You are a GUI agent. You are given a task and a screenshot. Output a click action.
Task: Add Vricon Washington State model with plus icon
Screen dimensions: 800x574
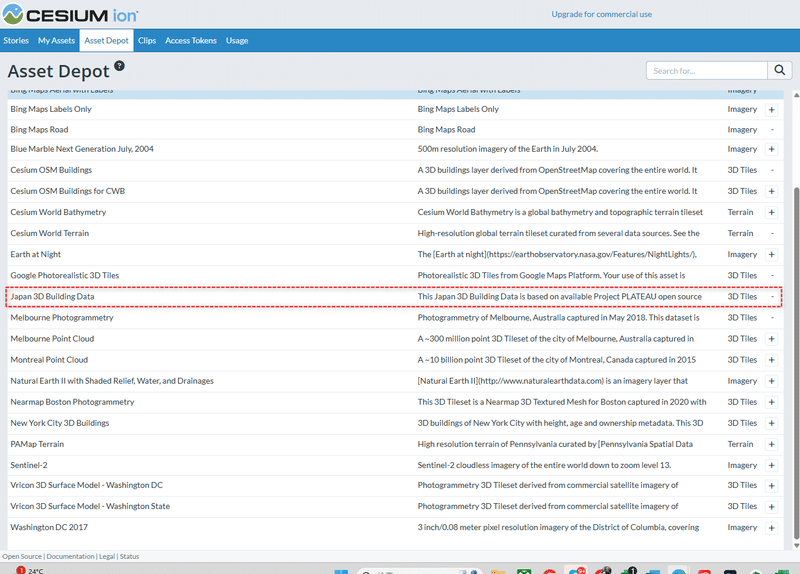click(771, 507)
